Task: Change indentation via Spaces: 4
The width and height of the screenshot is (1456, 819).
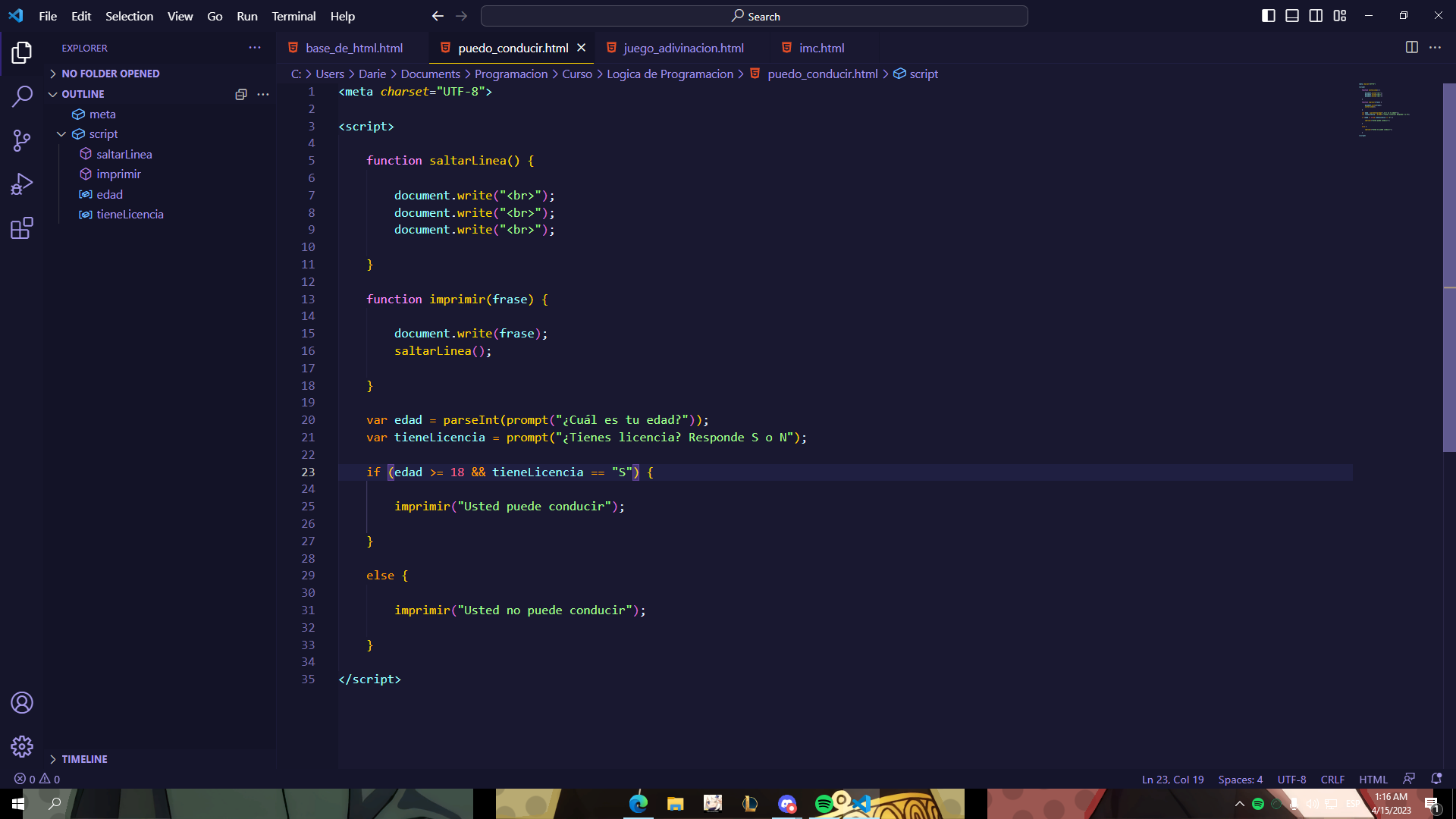Action: (1240, 780)
